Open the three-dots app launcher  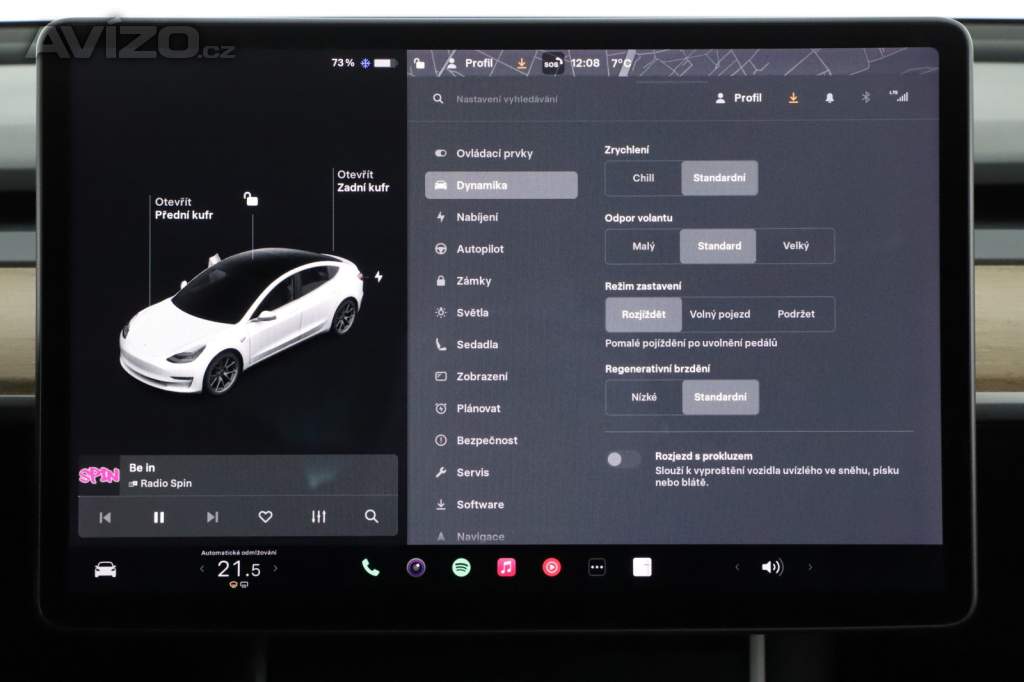(597, 568)
